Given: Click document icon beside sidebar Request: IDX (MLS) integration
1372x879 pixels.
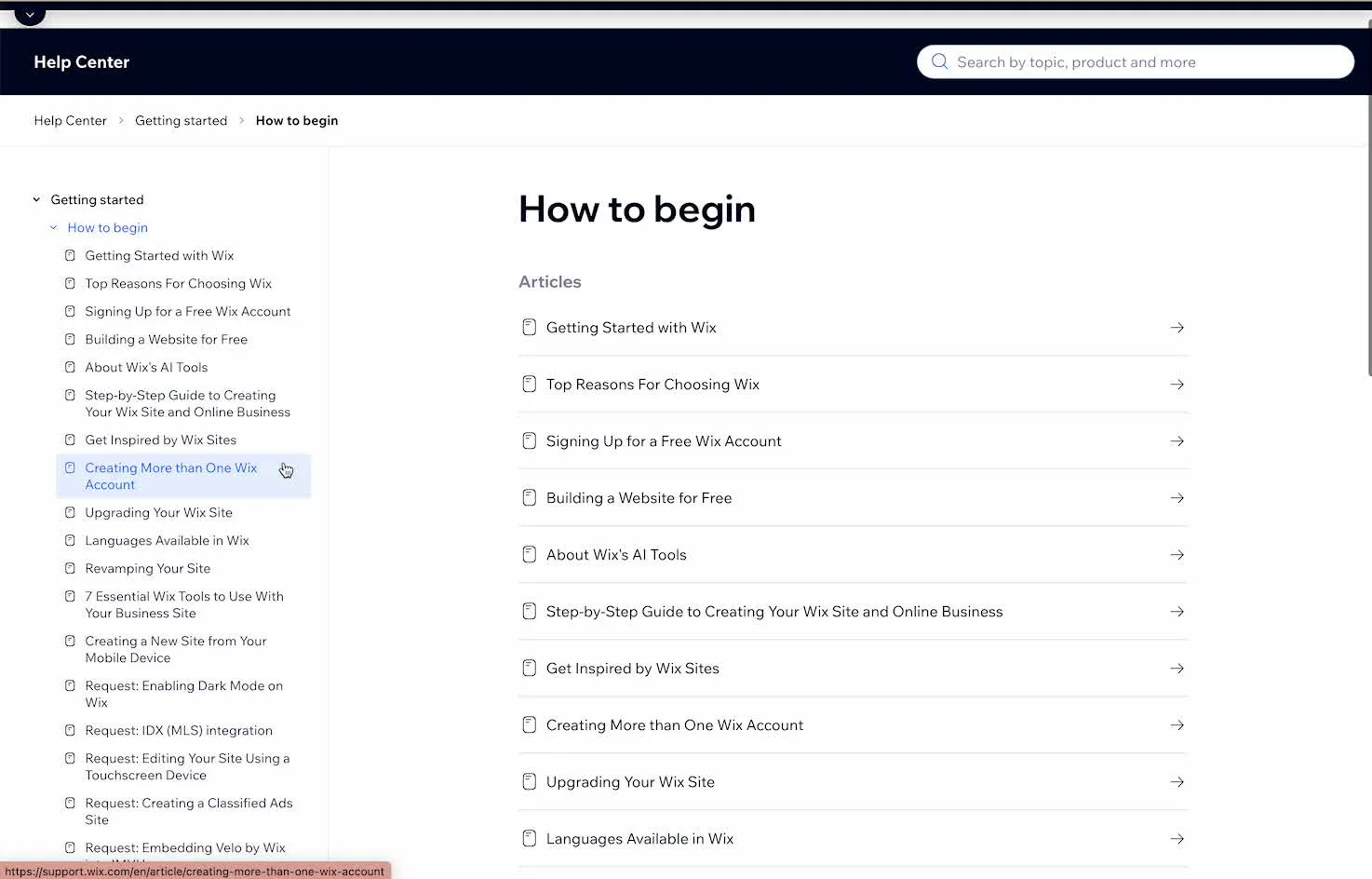Looking at the screenshot, I should coord(70,730).
